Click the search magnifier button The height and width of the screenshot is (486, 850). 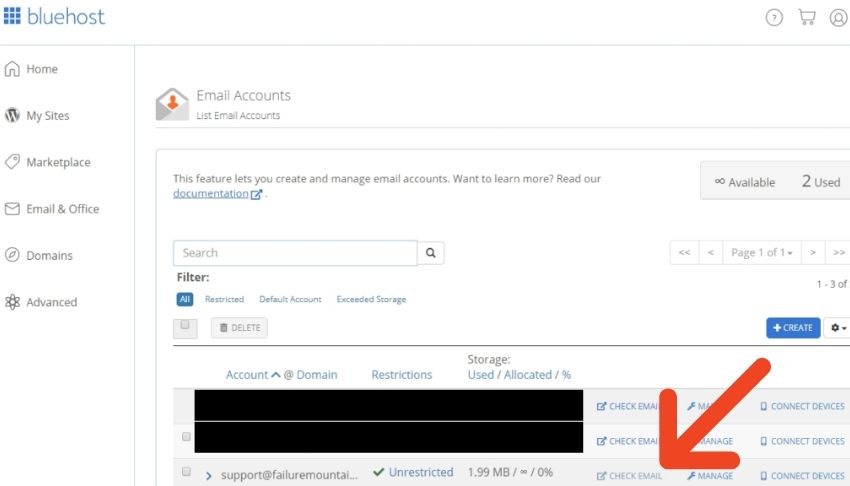point(431,253)
